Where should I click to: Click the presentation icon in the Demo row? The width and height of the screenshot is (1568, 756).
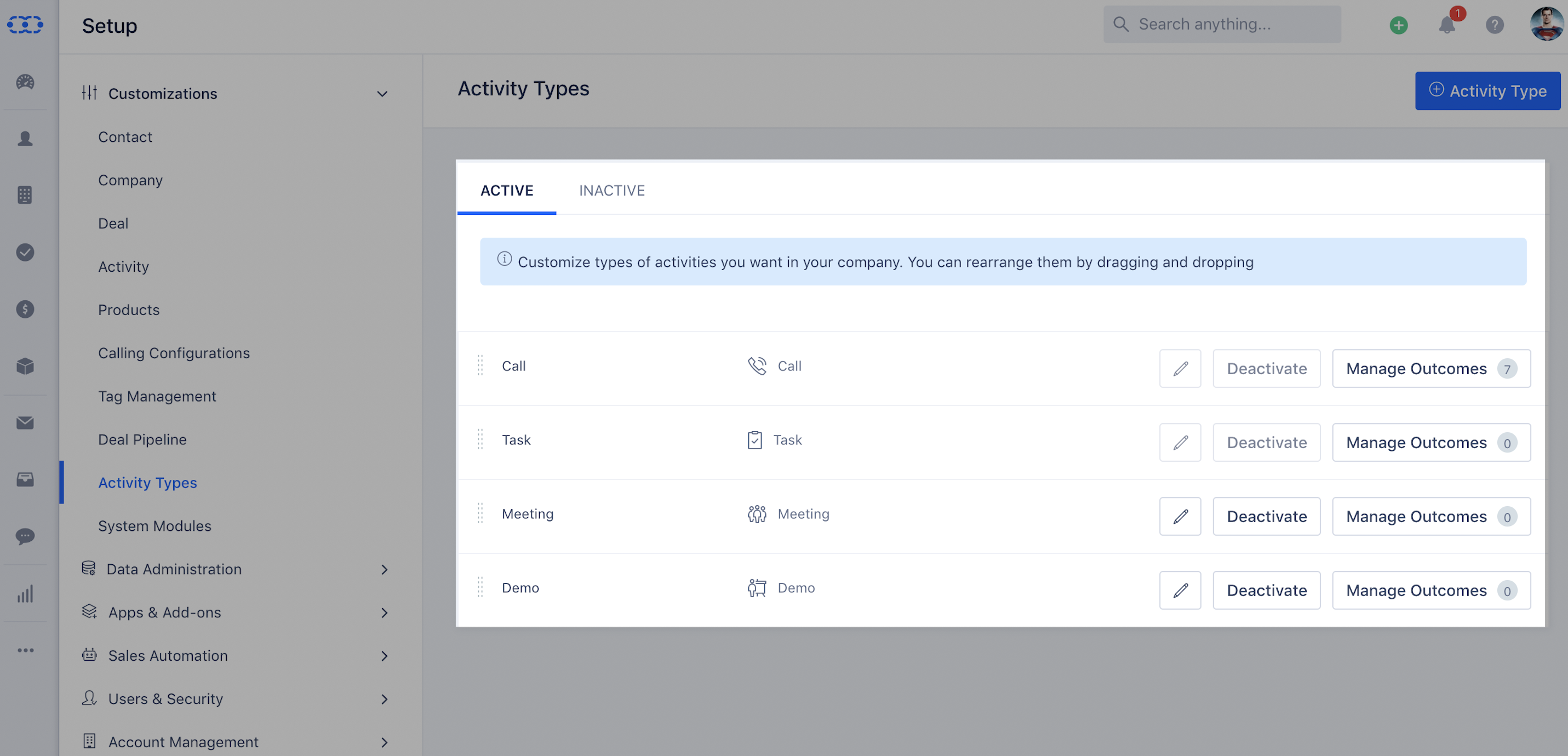point(757,587)
